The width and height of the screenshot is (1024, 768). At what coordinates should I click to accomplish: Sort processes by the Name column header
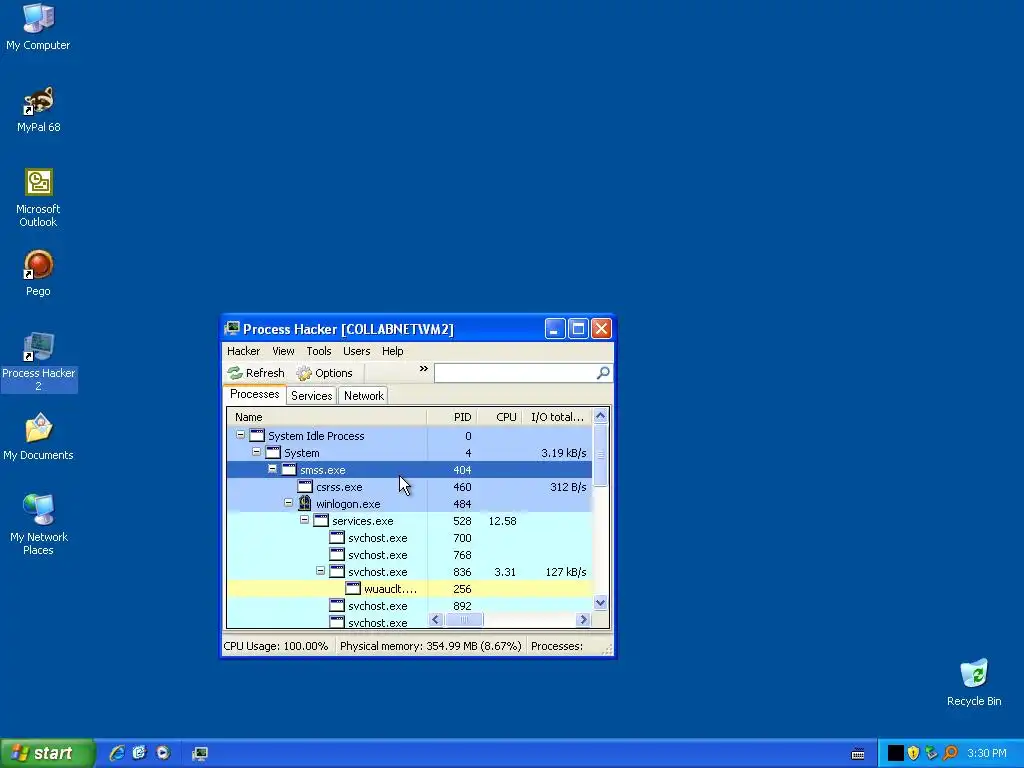(327, 417)
